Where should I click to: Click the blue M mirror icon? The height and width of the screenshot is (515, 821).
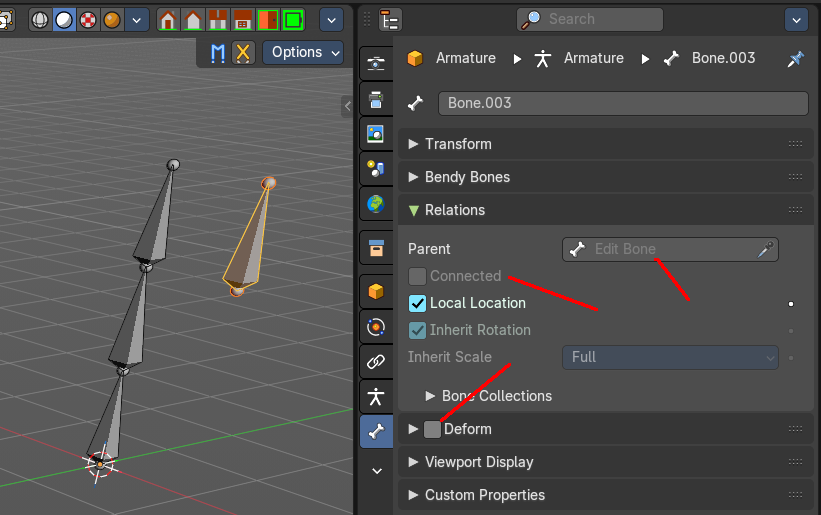(218, 53)
